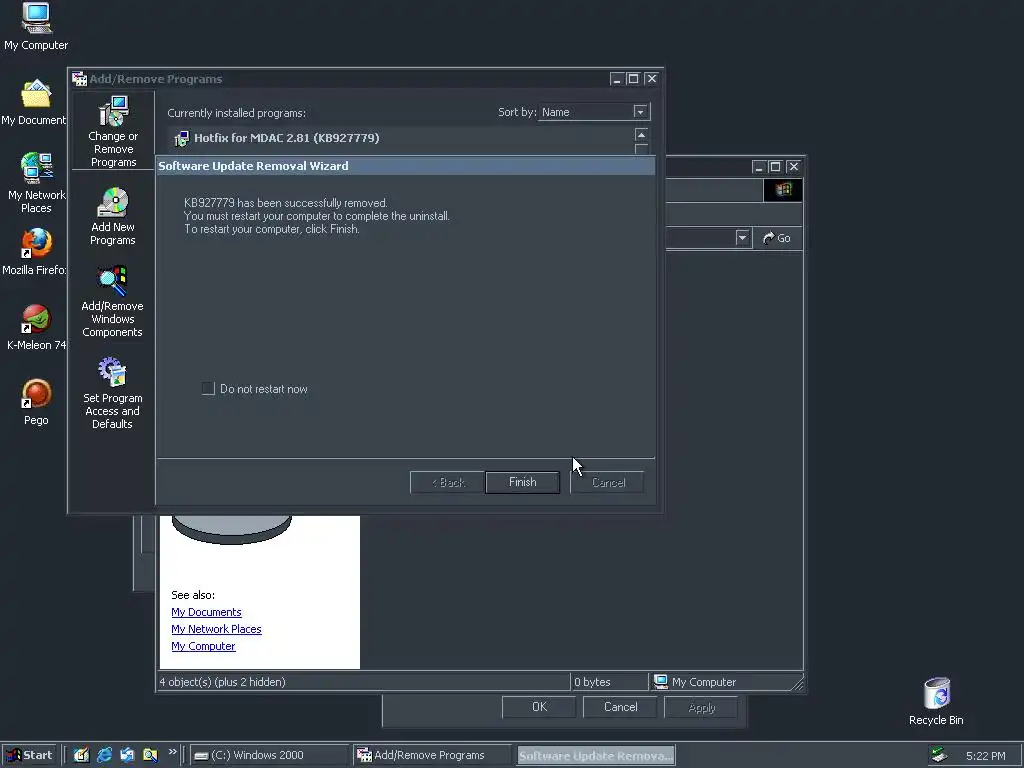This screenshot has width=1024, height=768.
Task: Click the Add/Remove Programs title bar icon
Action: [x=80, y=79]
